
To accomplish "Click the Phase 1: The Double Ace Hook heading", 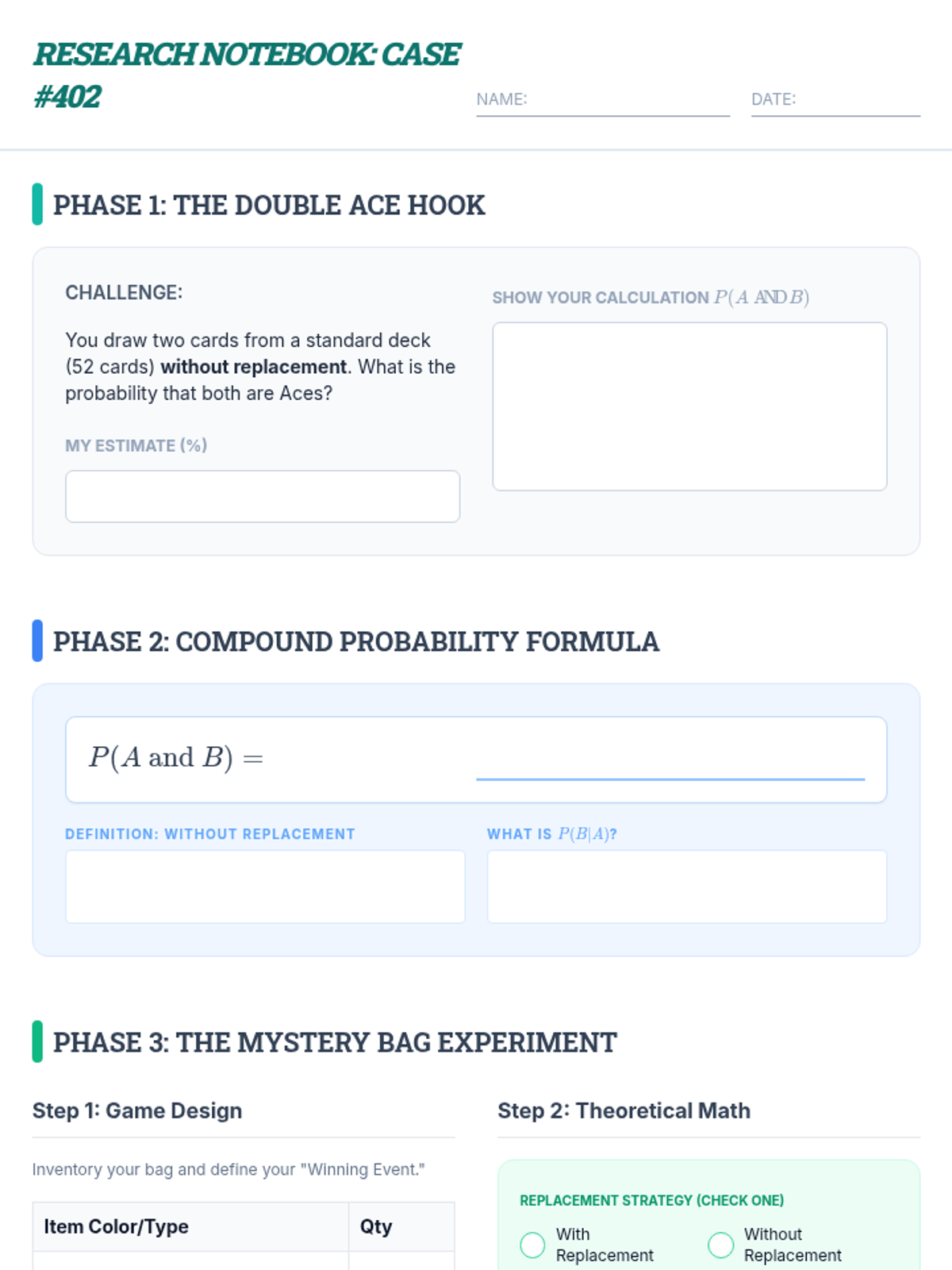I will (x=269, y=205).
